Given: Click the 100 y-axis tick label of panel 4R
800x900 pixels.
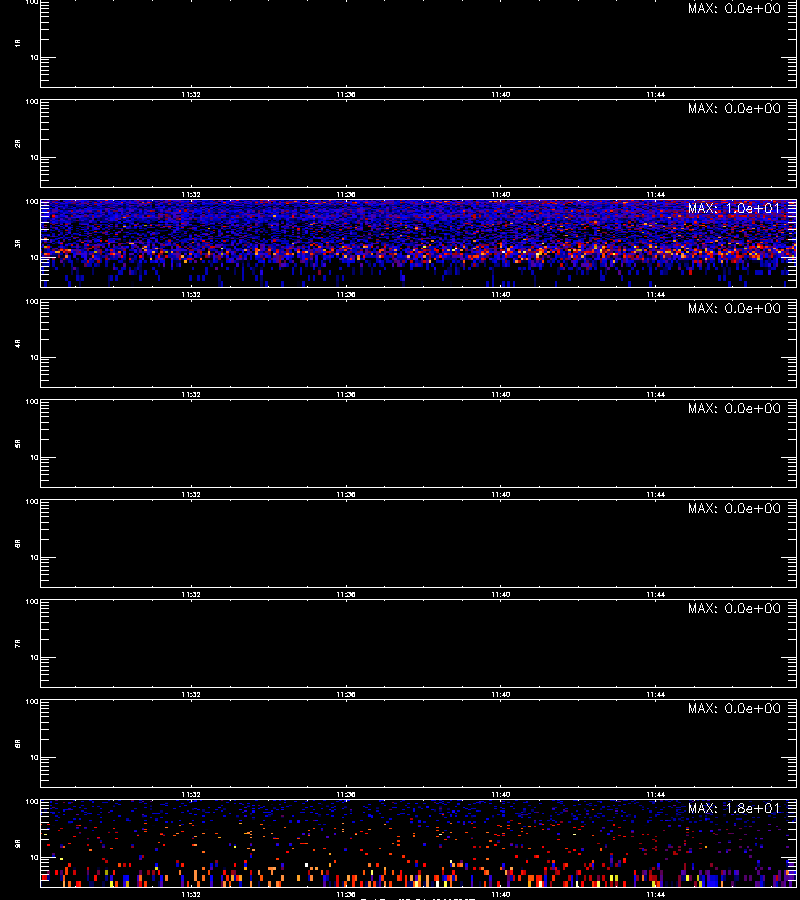Looking at the screenshot, I should 32,302.
